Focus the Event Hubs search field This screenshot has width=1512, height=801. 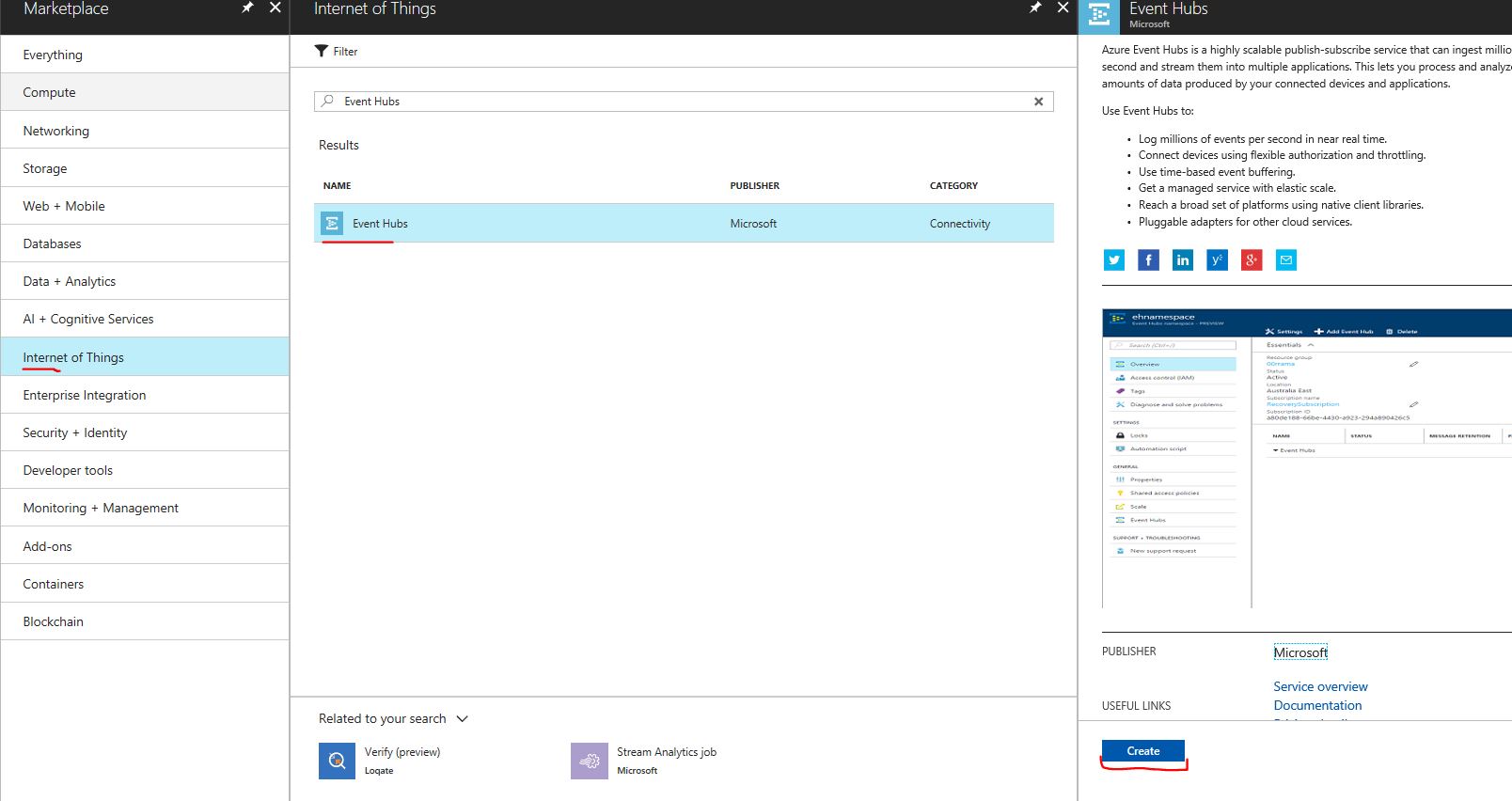(x=684, y=102)
